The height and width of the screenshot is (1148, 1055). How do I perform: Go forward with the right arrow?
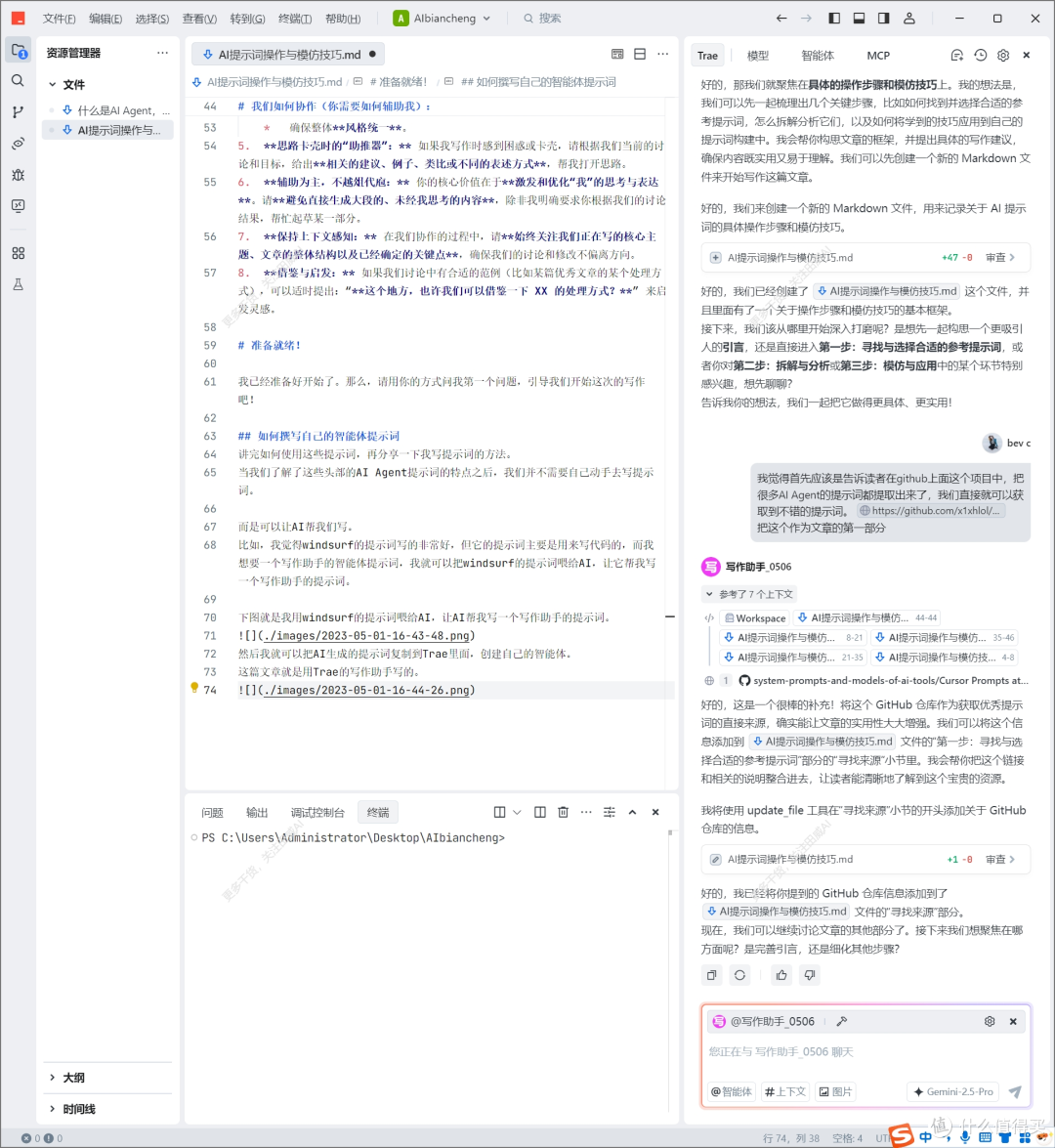click(x=806, y=19)
